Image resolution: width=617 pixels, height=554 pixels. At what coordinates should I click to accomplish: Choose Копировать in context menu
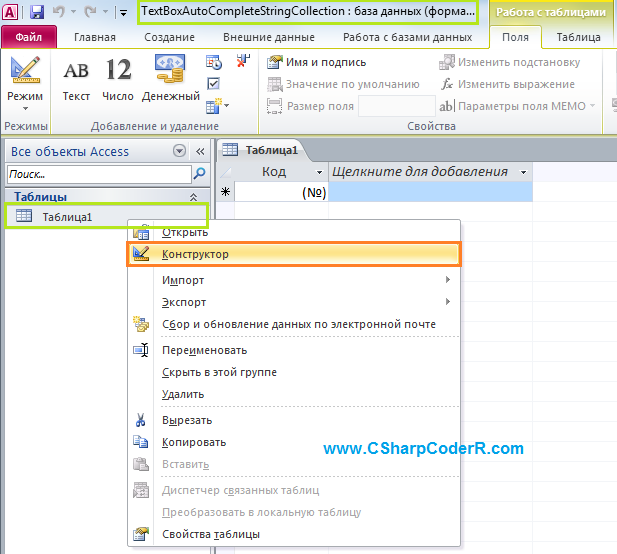point(294,442)
